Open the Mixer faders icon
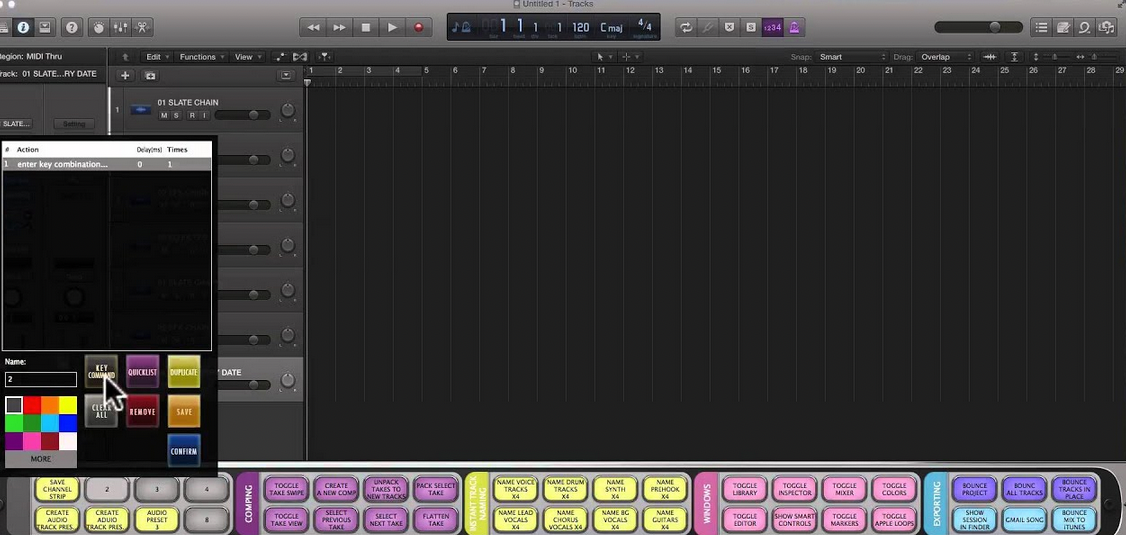This screenshot has width=1126, height=535. point(121,27)
